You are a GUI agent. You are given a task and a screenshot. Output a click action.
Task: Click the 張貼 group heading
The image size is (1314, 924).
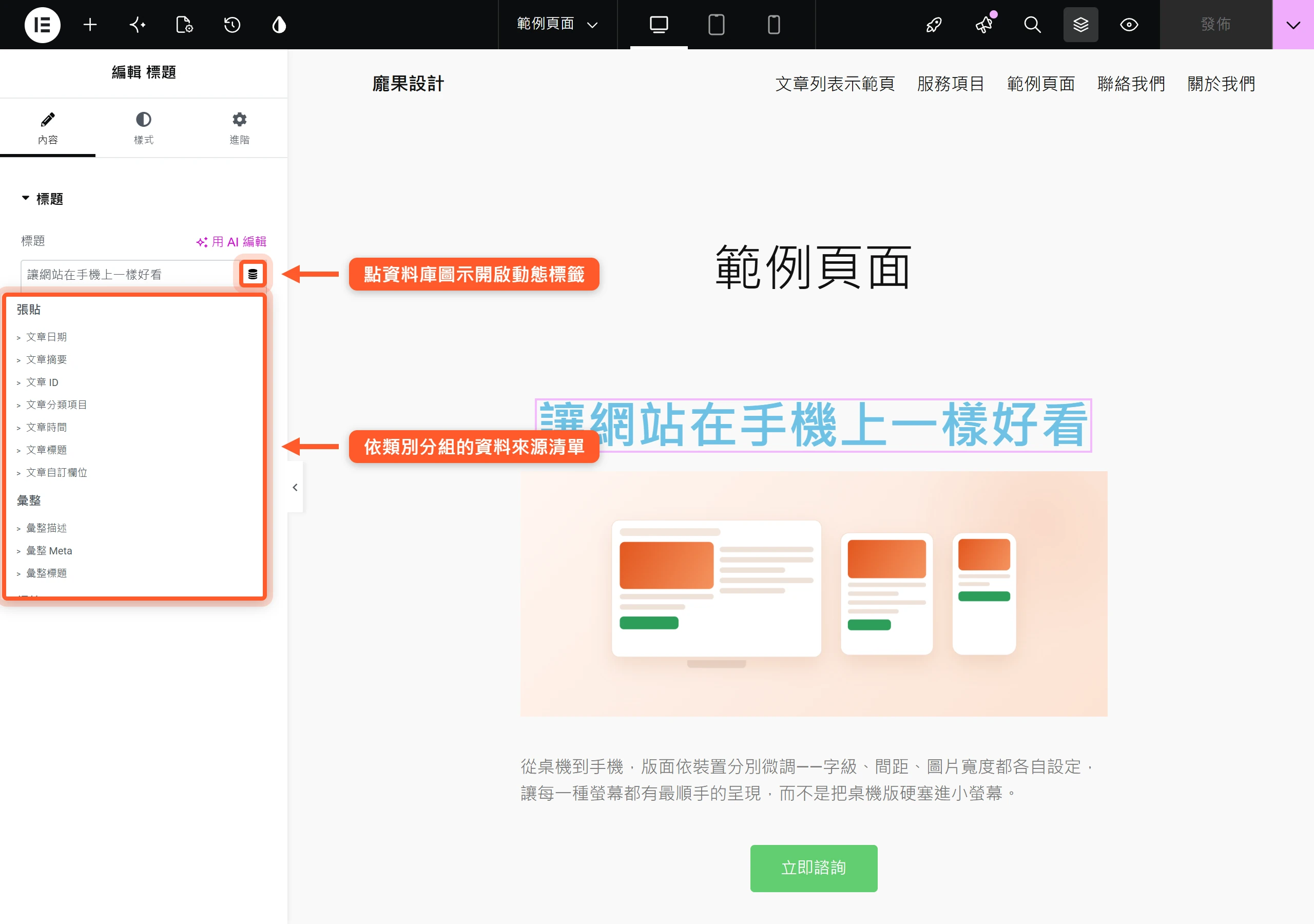(x=29, y=310)
